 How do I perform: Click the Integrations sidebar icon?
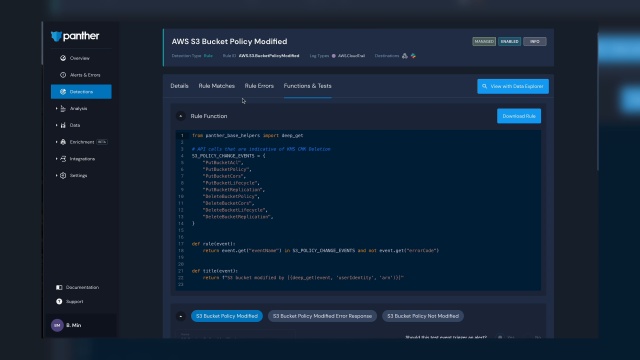click(63, 158)
